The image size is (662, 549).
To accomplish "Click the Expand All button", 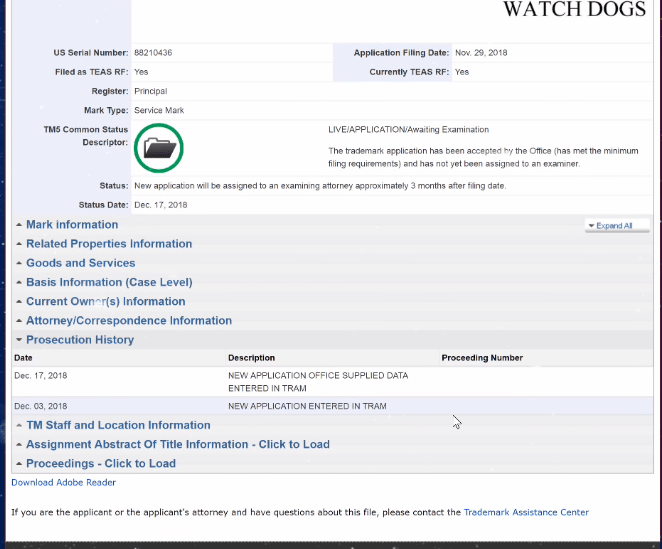I will [617, 226].
